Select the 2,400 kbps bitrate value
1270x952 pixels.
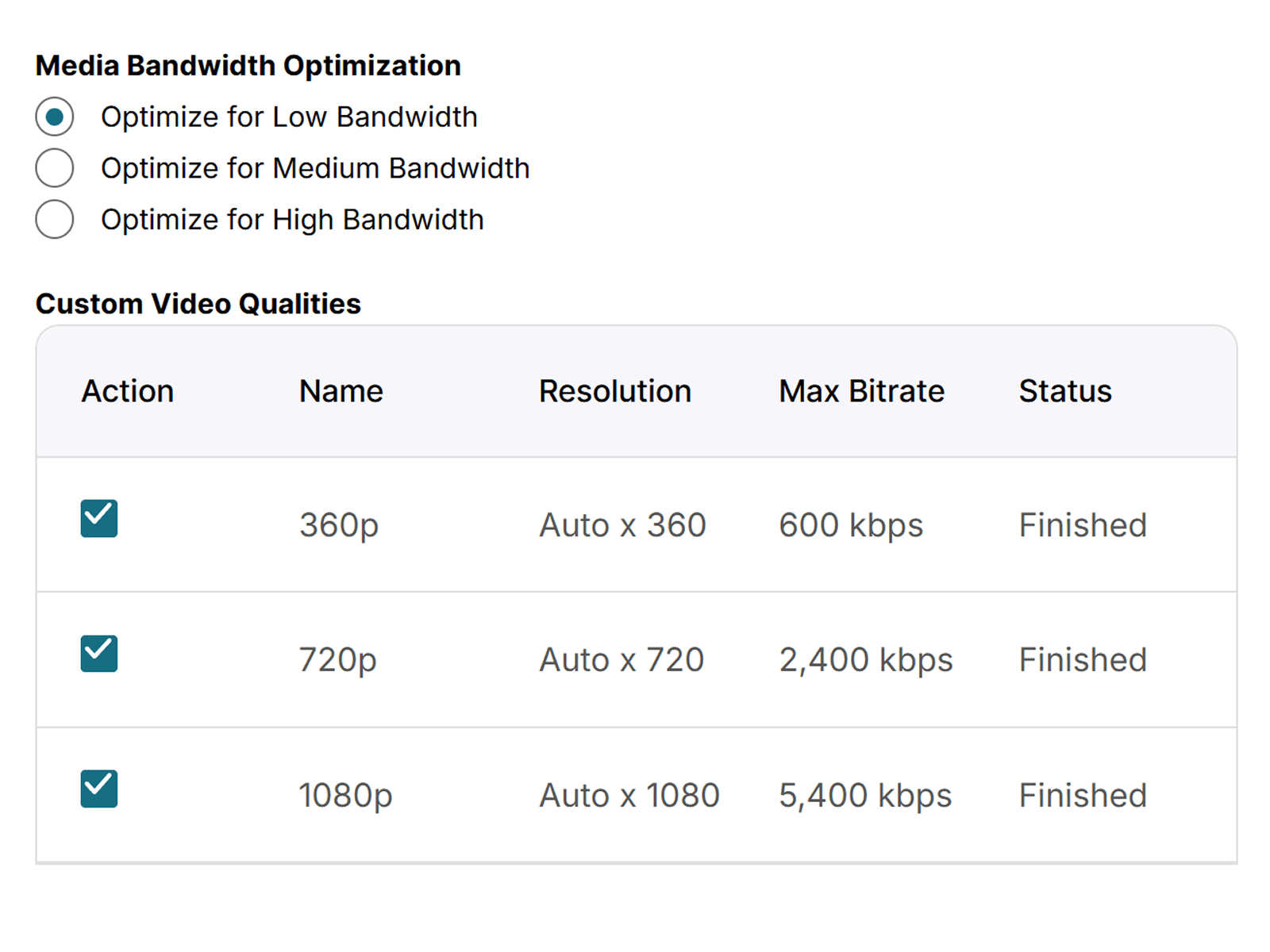pyautogui.click(x=866, y=660)
